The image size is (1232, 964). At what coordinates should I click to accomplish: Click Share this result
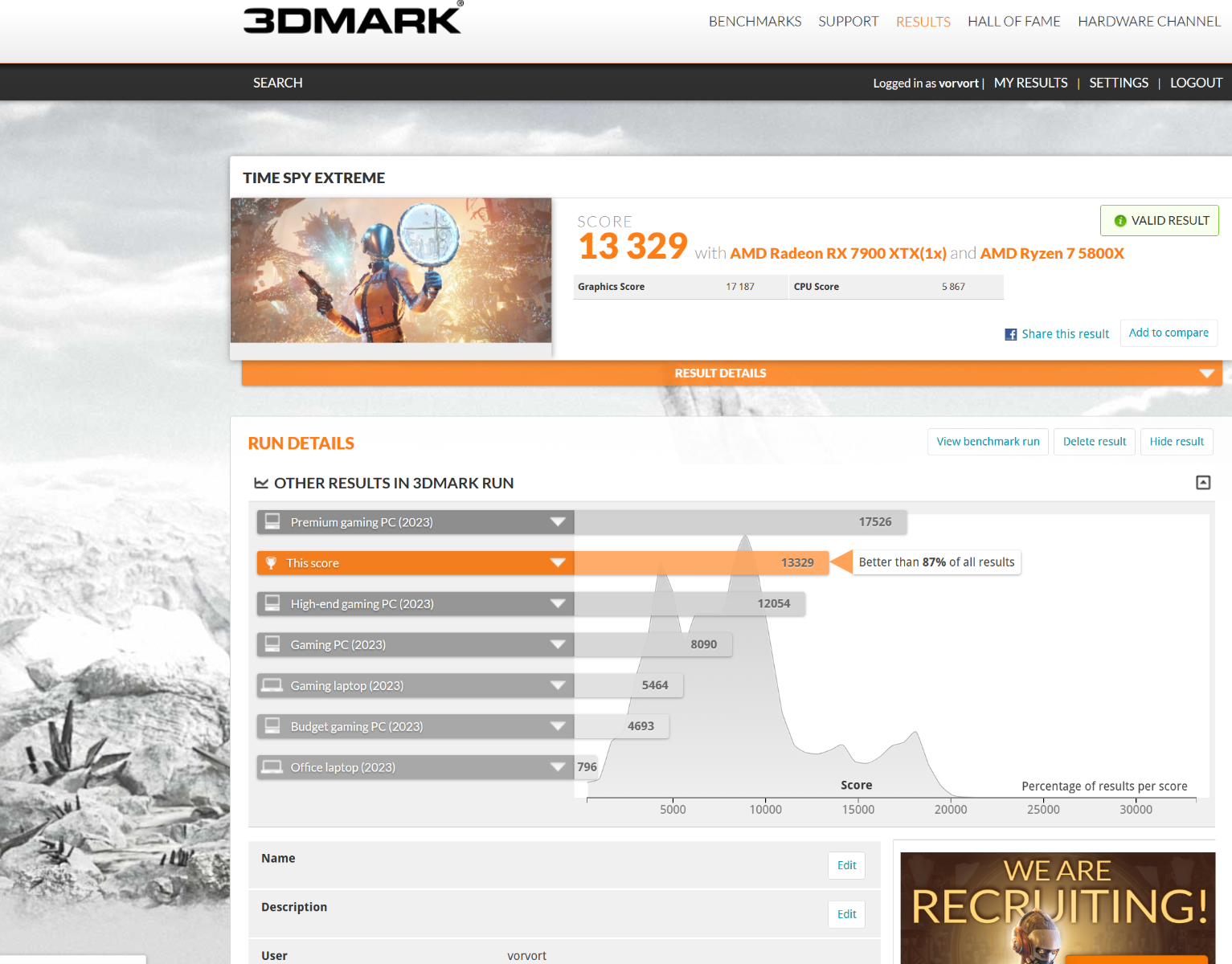click(1066, 334)
